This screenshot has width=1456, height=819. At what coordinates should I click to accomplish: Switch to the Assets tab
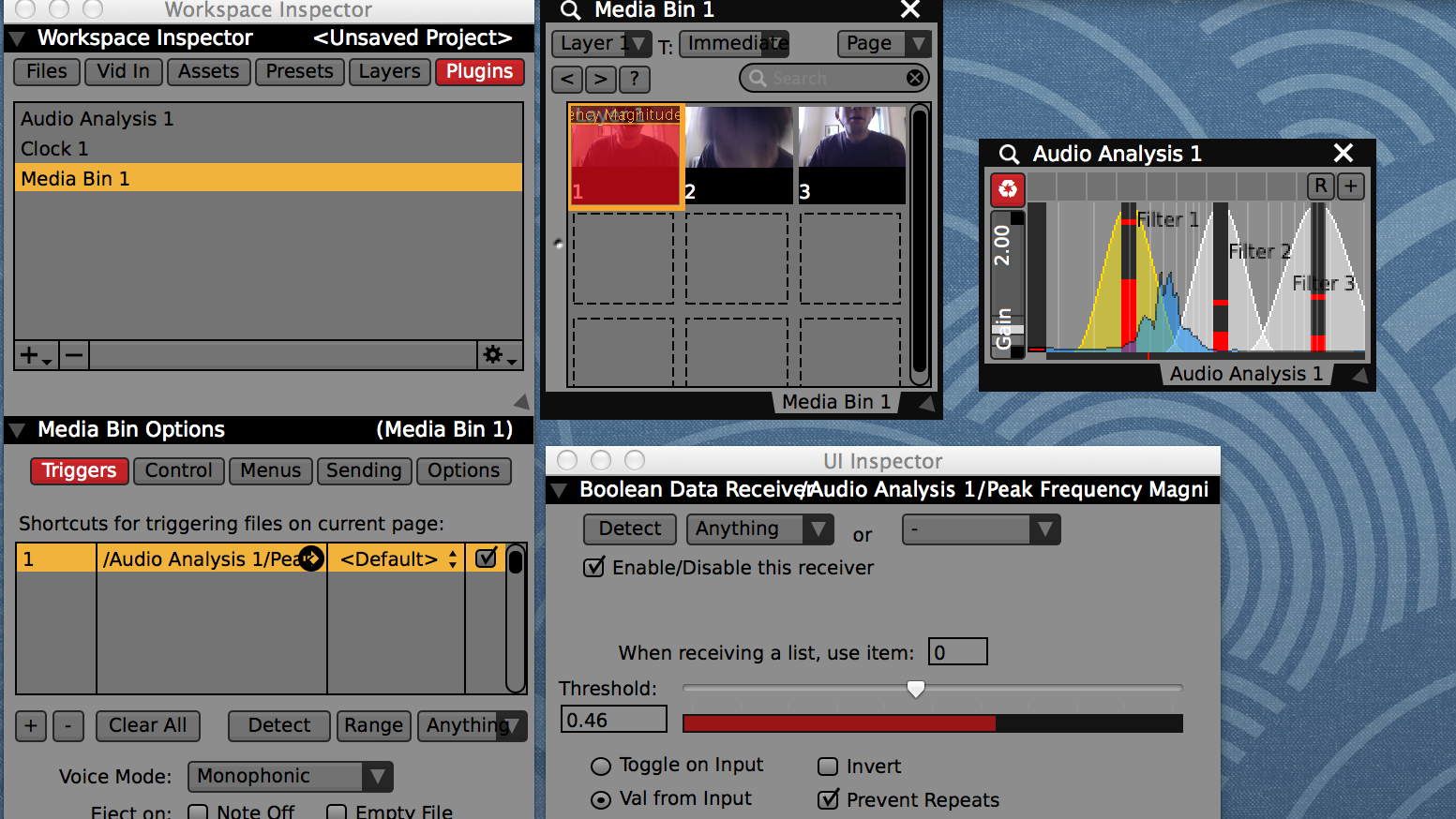[x=209, y=72]
